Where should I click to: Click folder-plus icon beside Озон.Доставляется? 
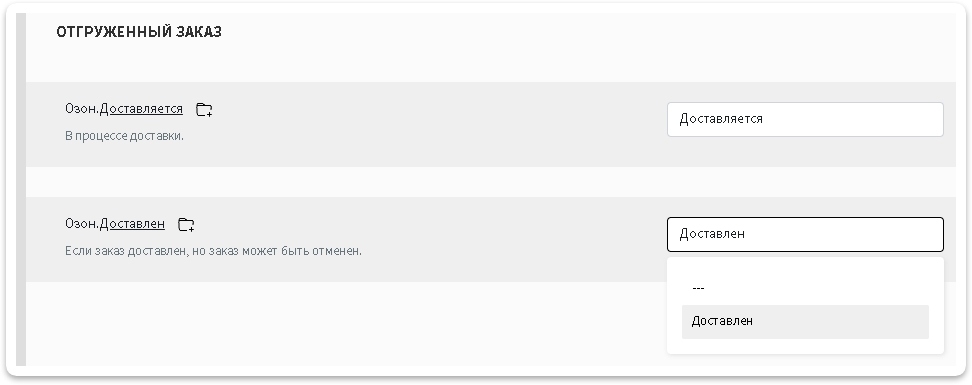click(204, 110)
